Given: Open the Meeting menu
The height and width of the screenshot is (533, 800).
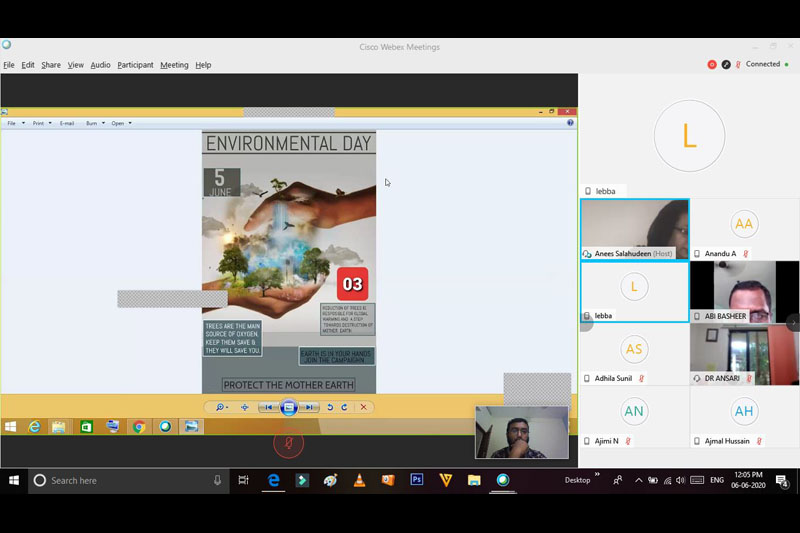Looking at the screenshot, I should (174, 65).
